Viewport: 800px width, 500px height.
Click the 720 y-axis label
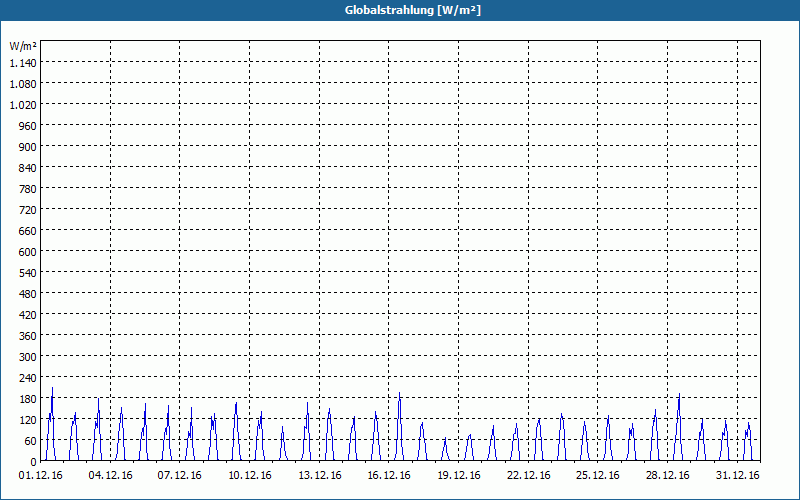click(x=28, y=210)
